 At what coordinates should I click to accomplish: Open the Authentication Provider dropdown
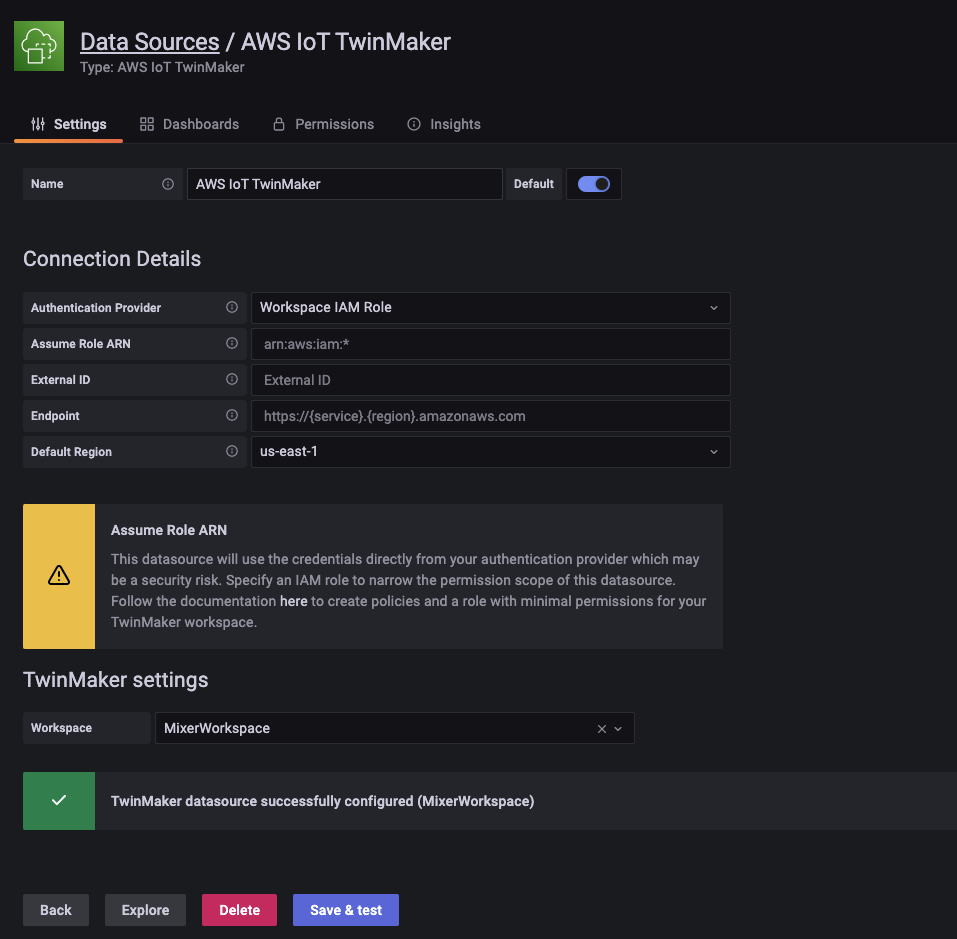(491, 308)
